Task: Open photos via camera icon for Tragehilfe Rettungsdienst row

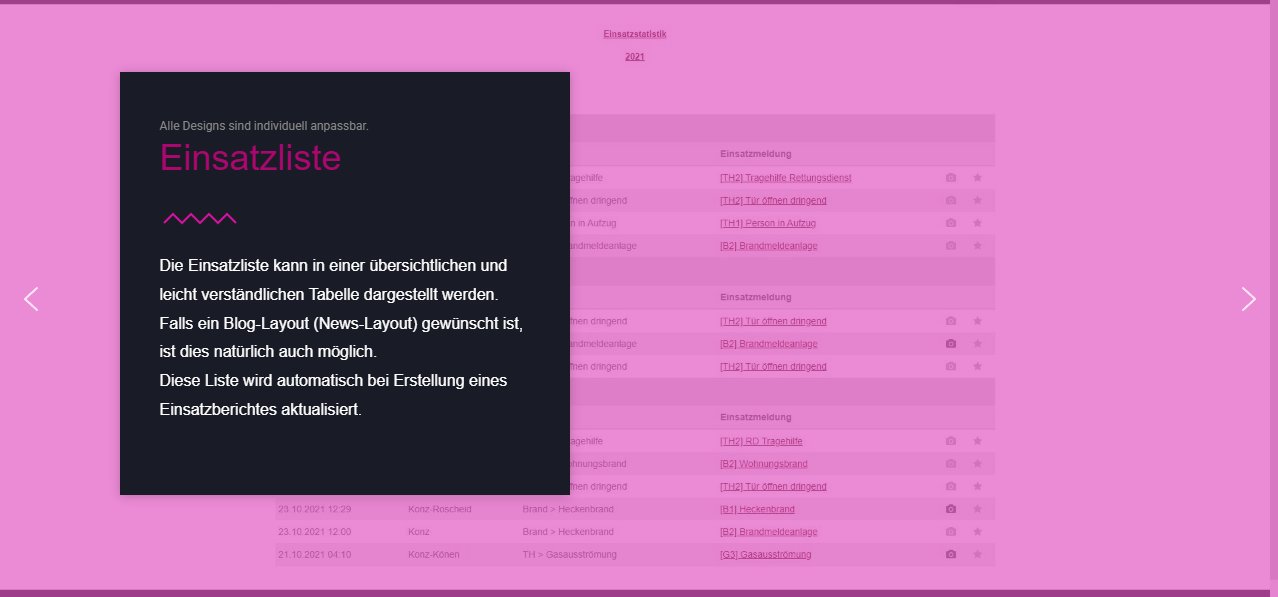Action: 951,178
